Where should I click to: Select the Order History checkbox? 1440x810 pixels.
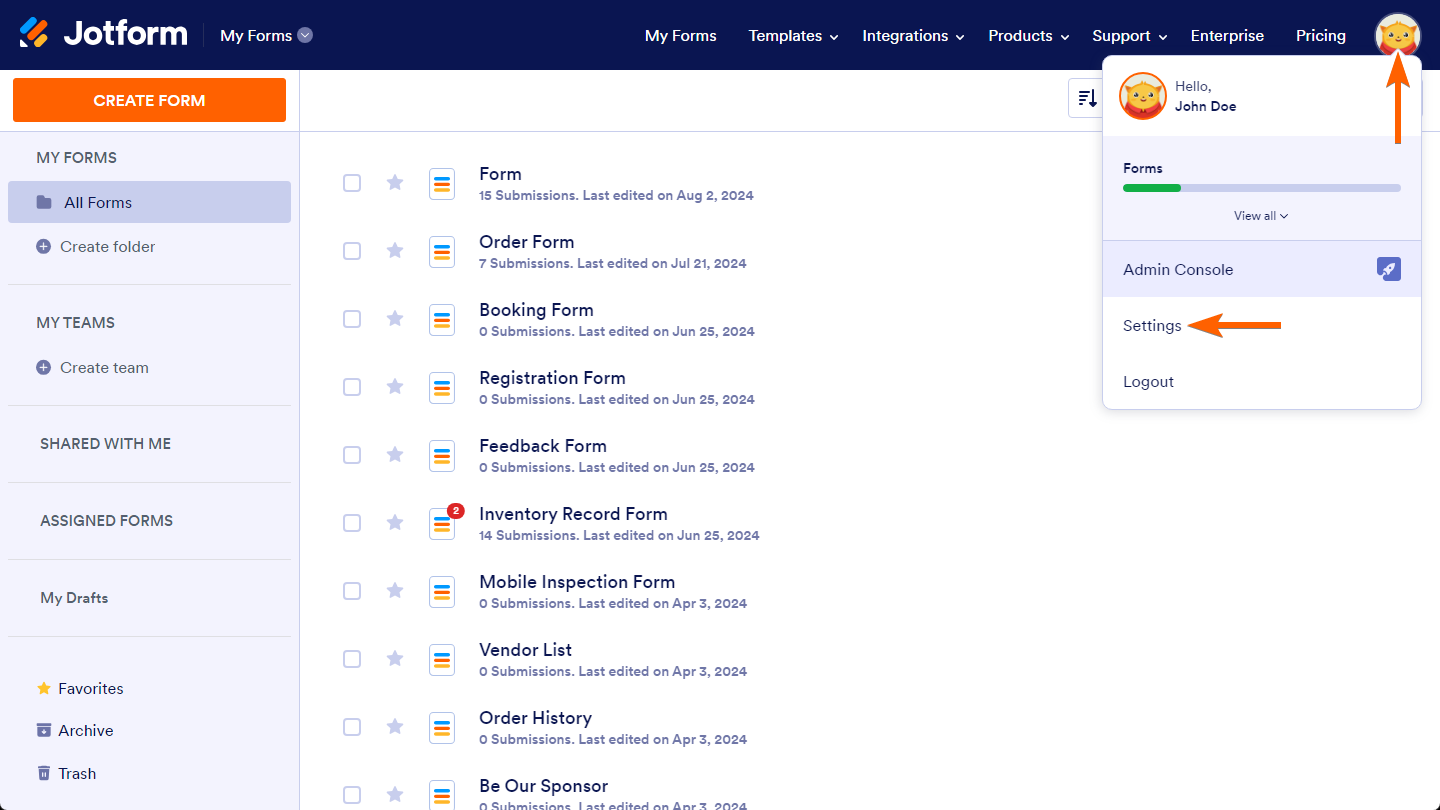[x=352, y=726]
